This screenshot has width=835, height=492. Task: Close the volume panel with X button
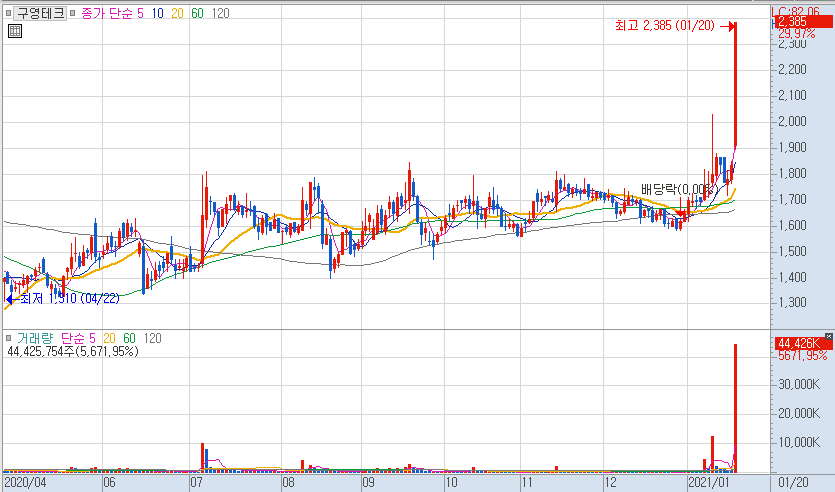[829, 337]
